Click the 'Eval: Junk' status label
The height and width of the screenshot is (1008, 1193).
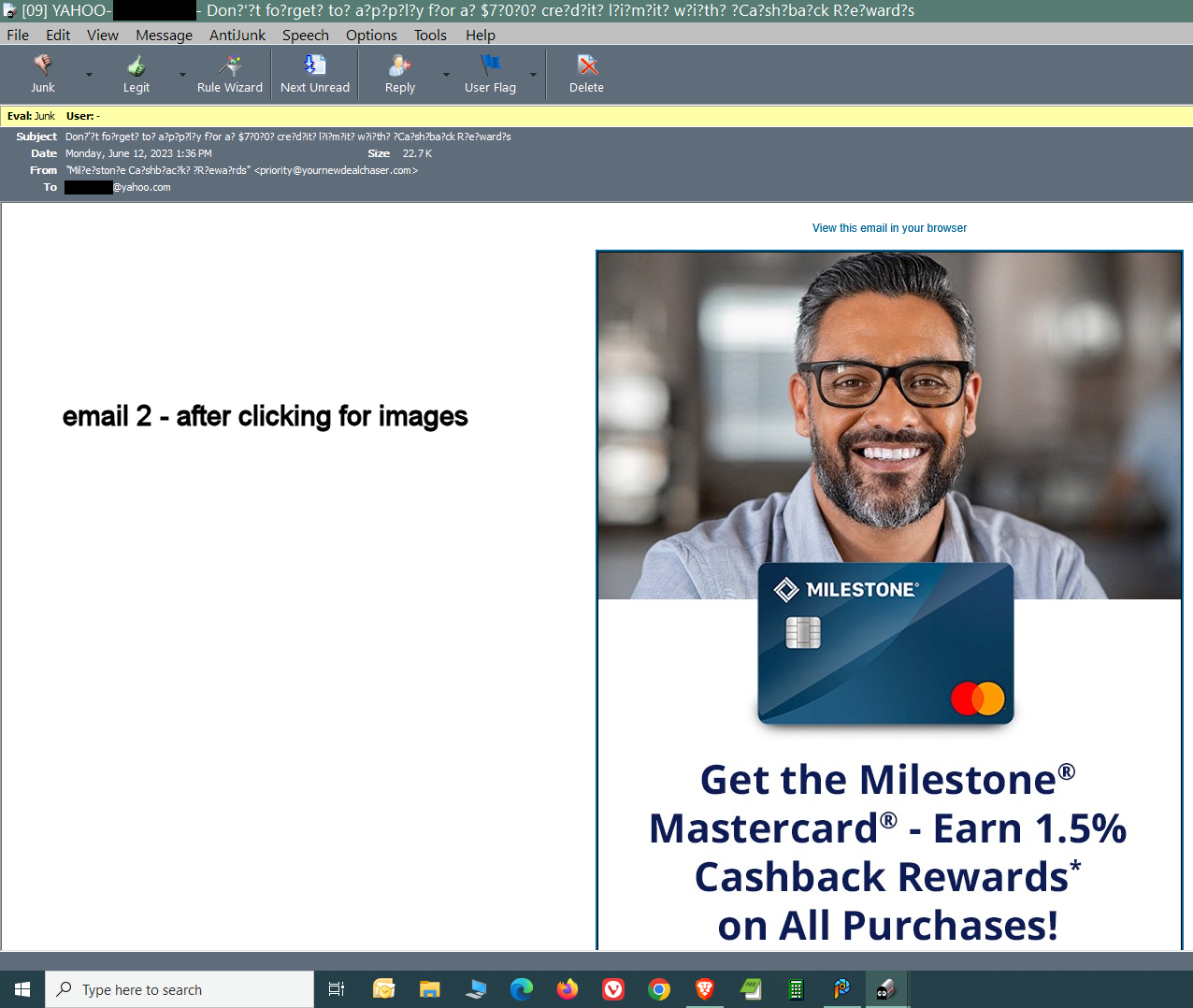click(x=31, y=116)
